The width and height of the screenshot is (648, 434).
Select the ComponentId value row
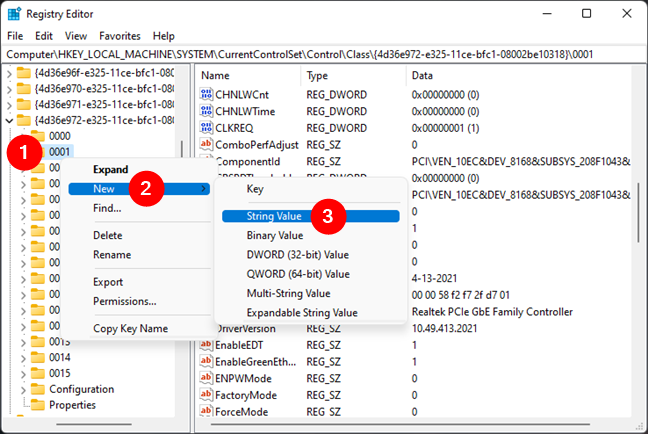point(415,161)
